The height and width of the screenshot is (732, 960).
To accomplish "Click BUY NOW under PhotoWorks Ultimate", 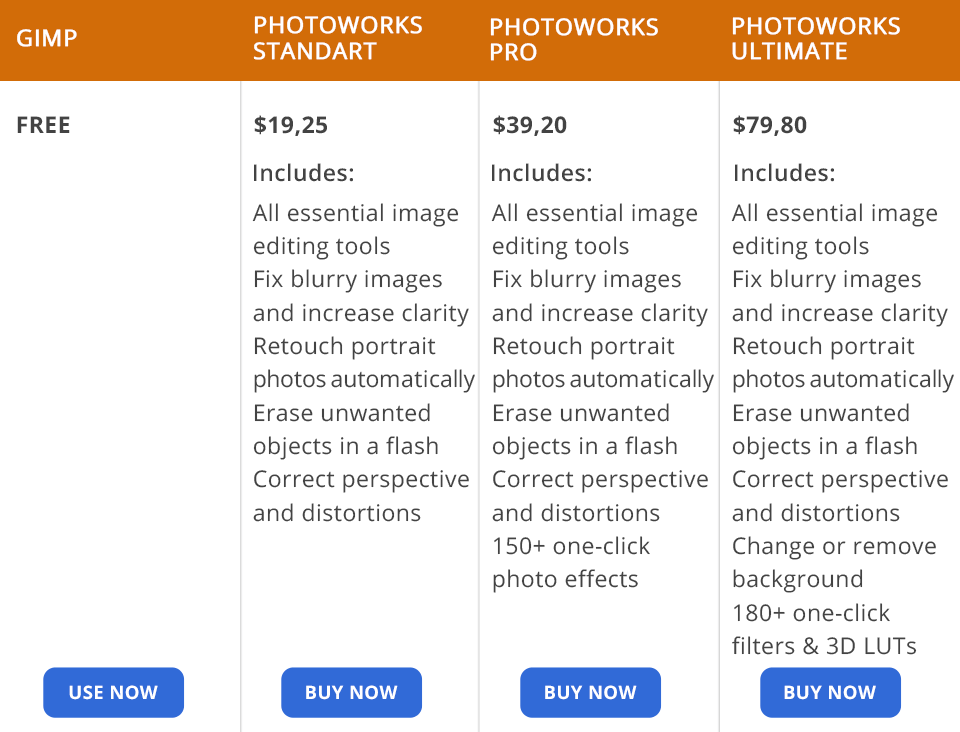I will pyautogui.click(x=829, y=692).
